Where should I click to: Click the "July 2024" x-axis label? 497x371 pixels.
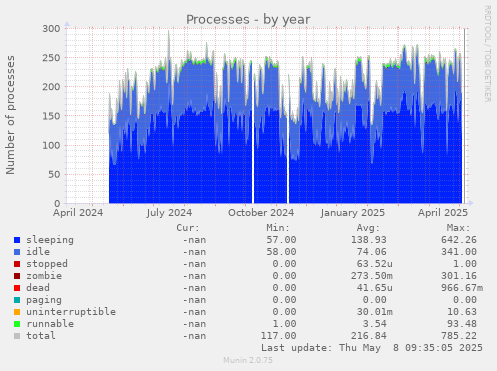point(169,213)
